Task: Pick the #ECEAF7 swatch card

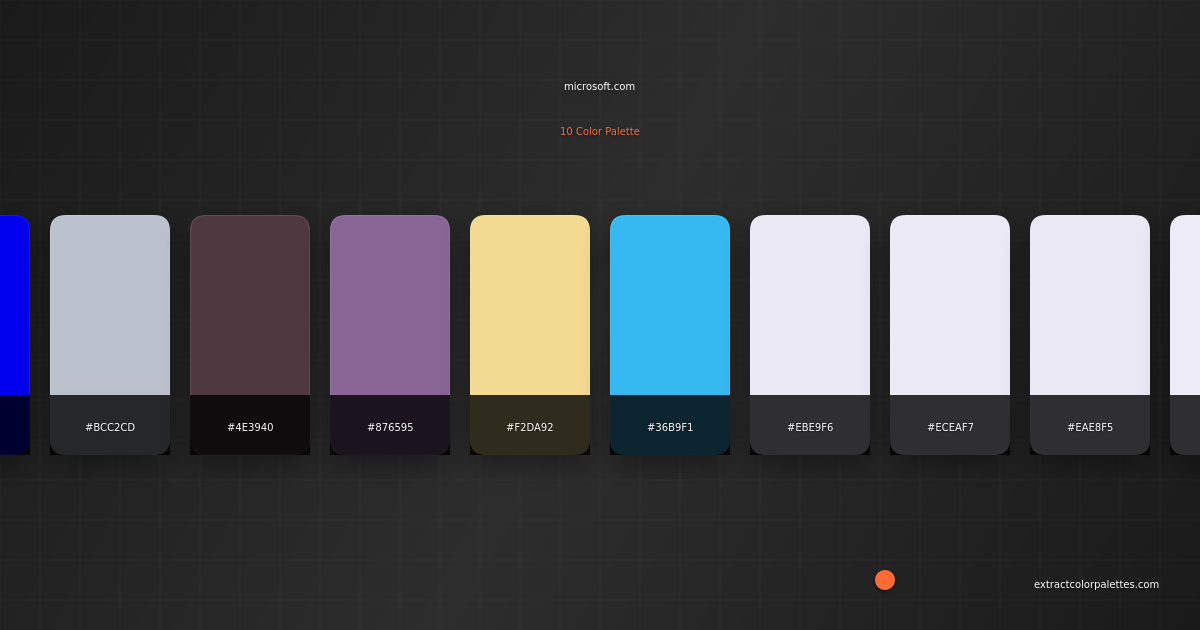Action: click(x=950, y=335)
